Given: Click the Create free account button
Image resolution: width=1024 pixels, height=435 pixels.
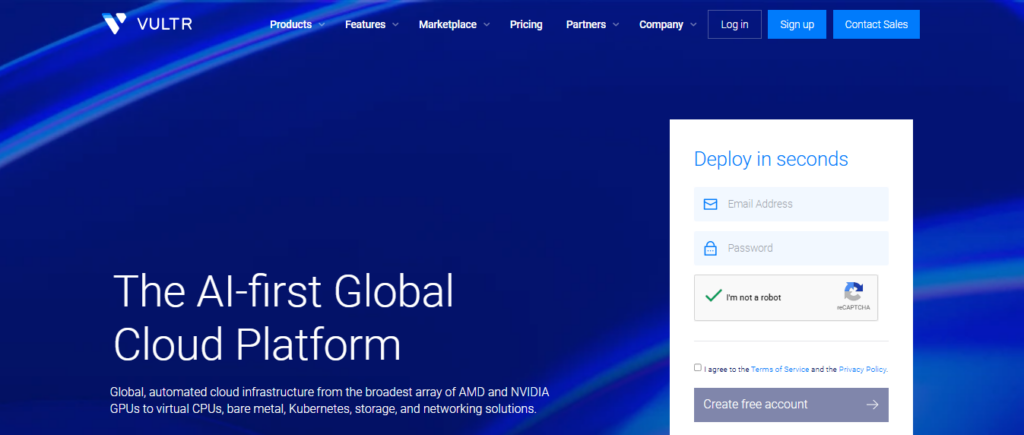Looking at the screenshot, I should click(791, 405).
